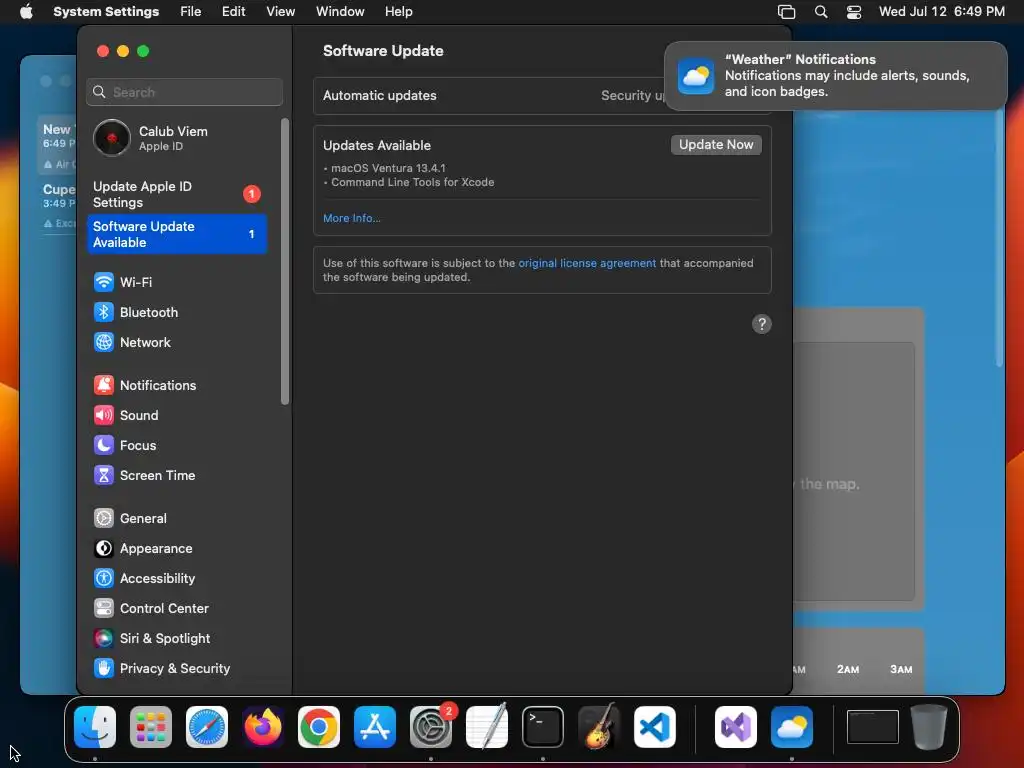The width and height of the screenshot is (1024, 768).
Task: Launch Firefox from the Dock
Action: click(263, 727)
